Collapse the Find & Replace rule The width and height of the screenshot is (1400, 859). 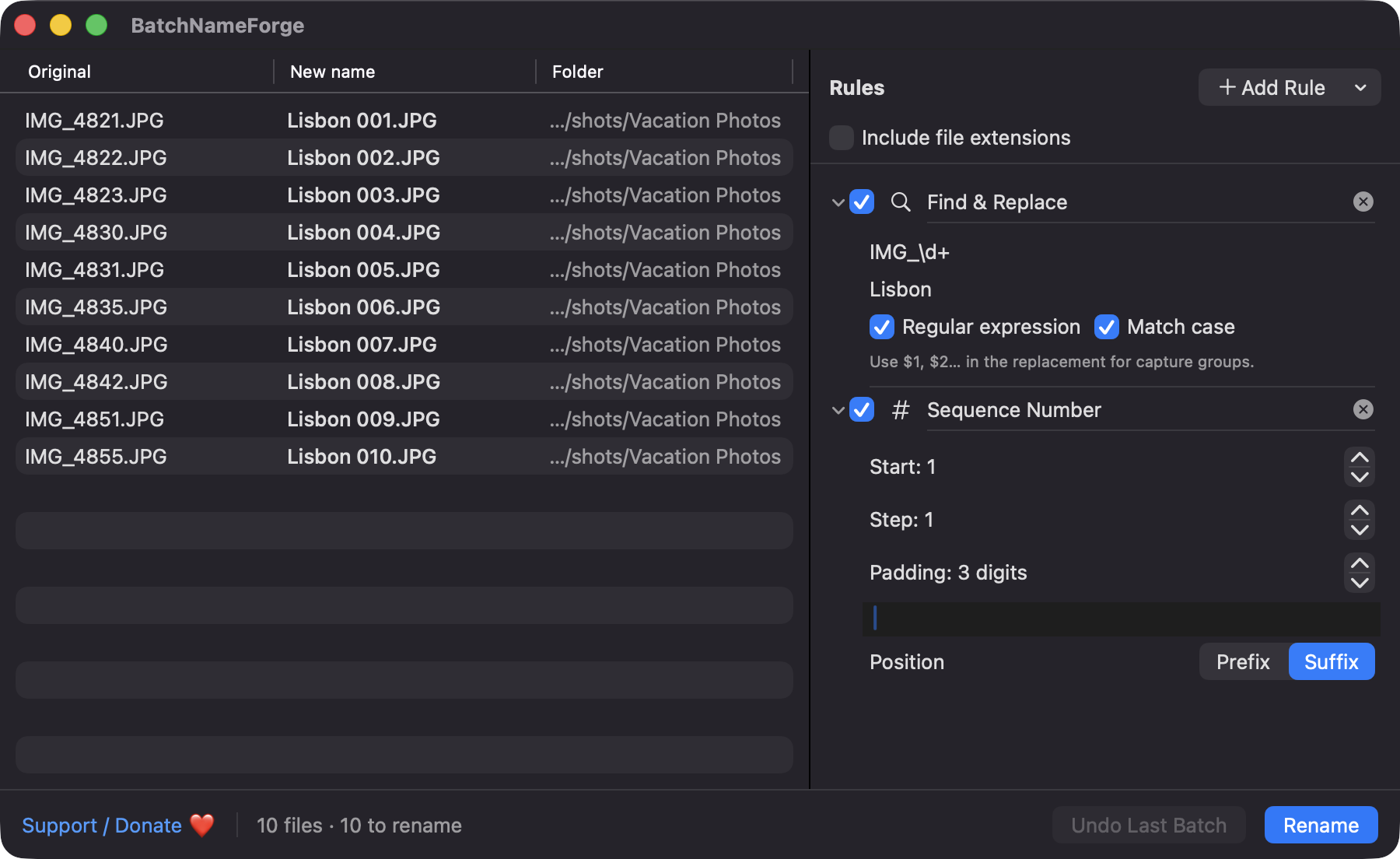click(838, 202)
